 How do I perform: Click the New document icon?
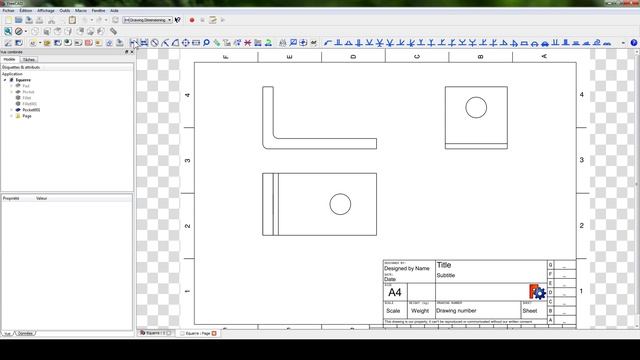(9, 20)
